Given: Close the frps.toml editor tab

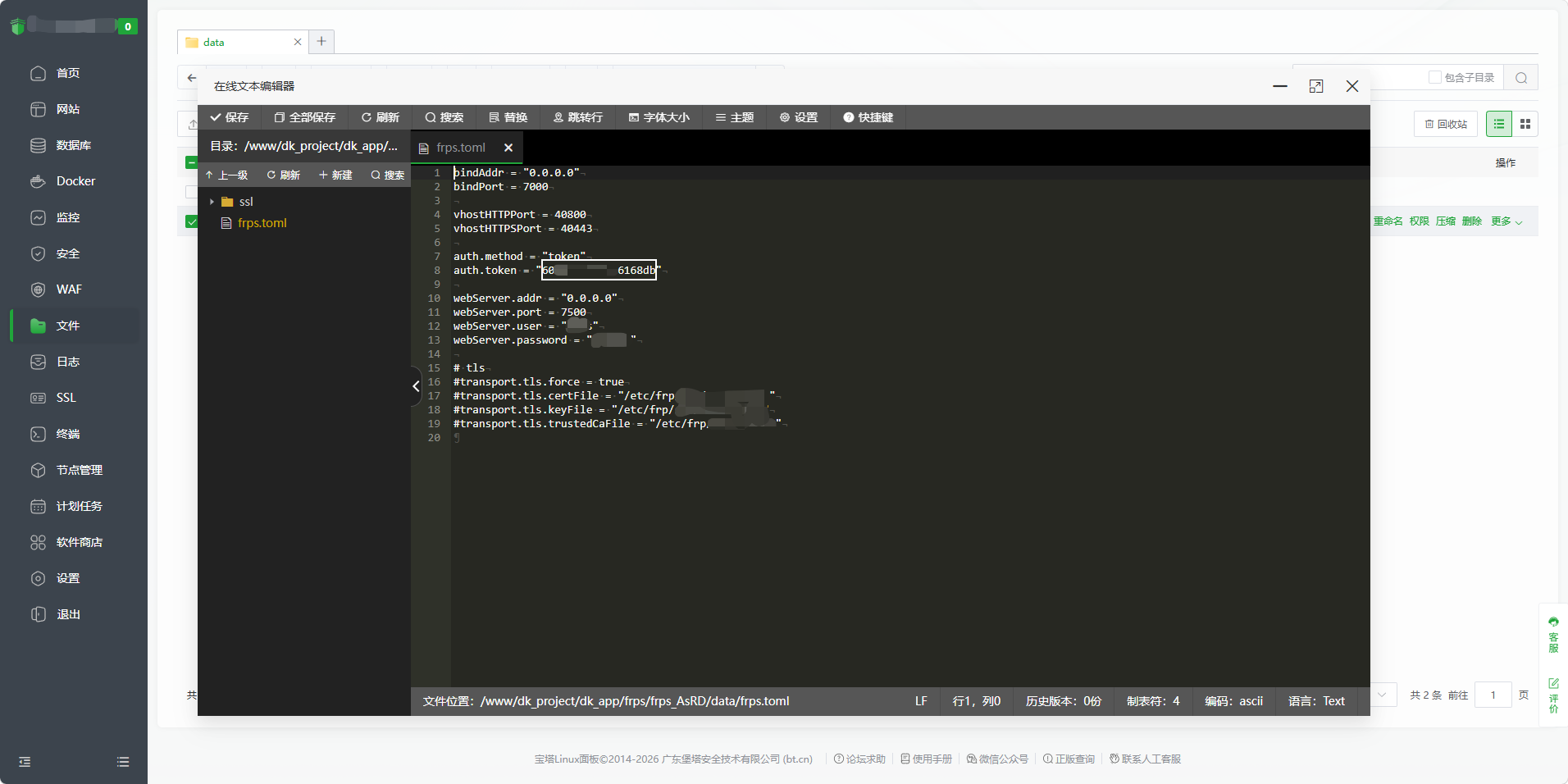Looking at the screenshot, I should [508, 148].
